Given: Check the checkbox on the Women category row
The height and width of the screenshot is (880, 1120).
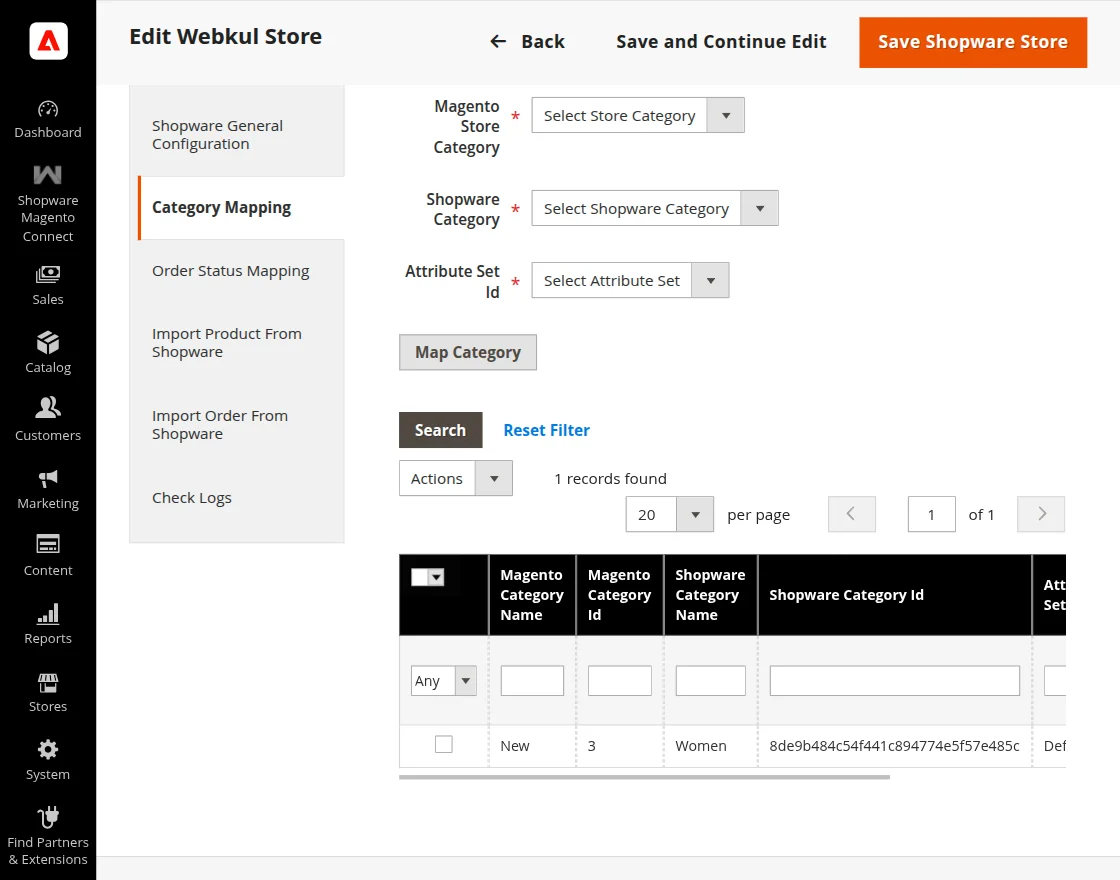Looking at the screenshot, I should [x=443, y=745].
